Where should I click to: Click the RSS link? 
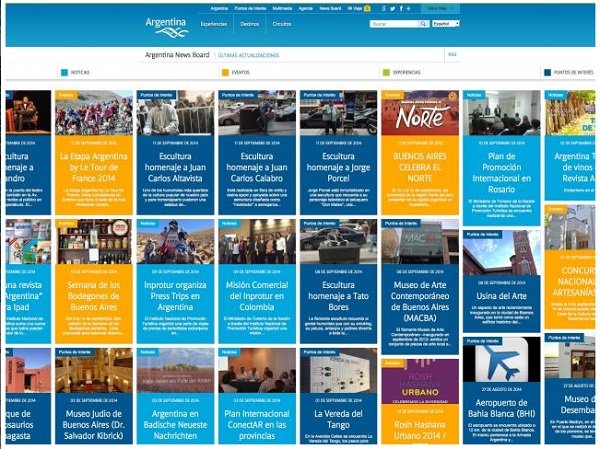[x=452, y=54]
